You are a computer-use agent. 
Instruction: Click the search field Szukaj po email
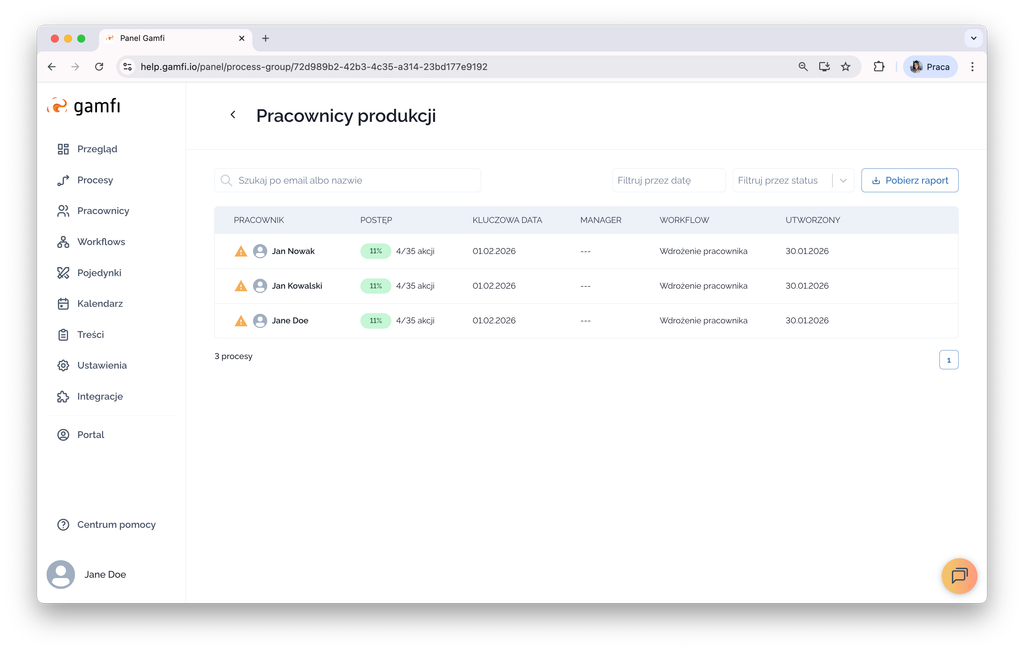click(x=348, y=181)
